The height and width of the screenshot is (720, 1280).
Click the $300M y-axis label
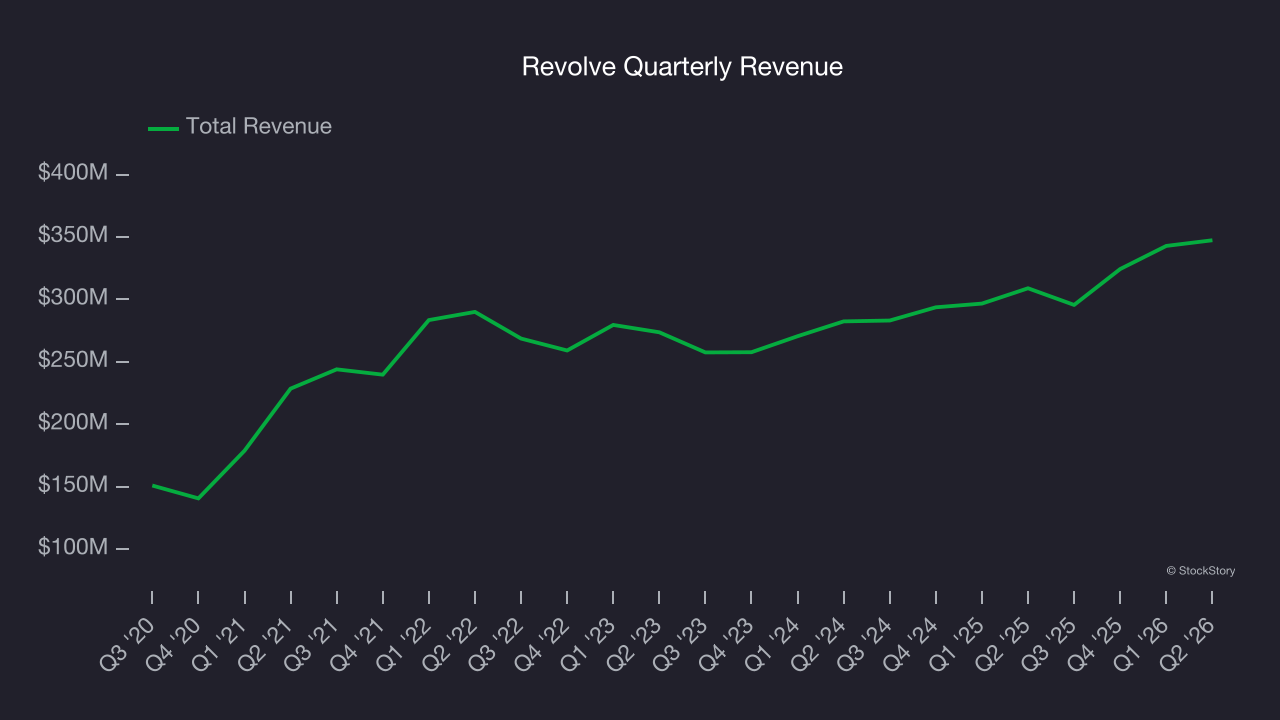tap(73, 298)
